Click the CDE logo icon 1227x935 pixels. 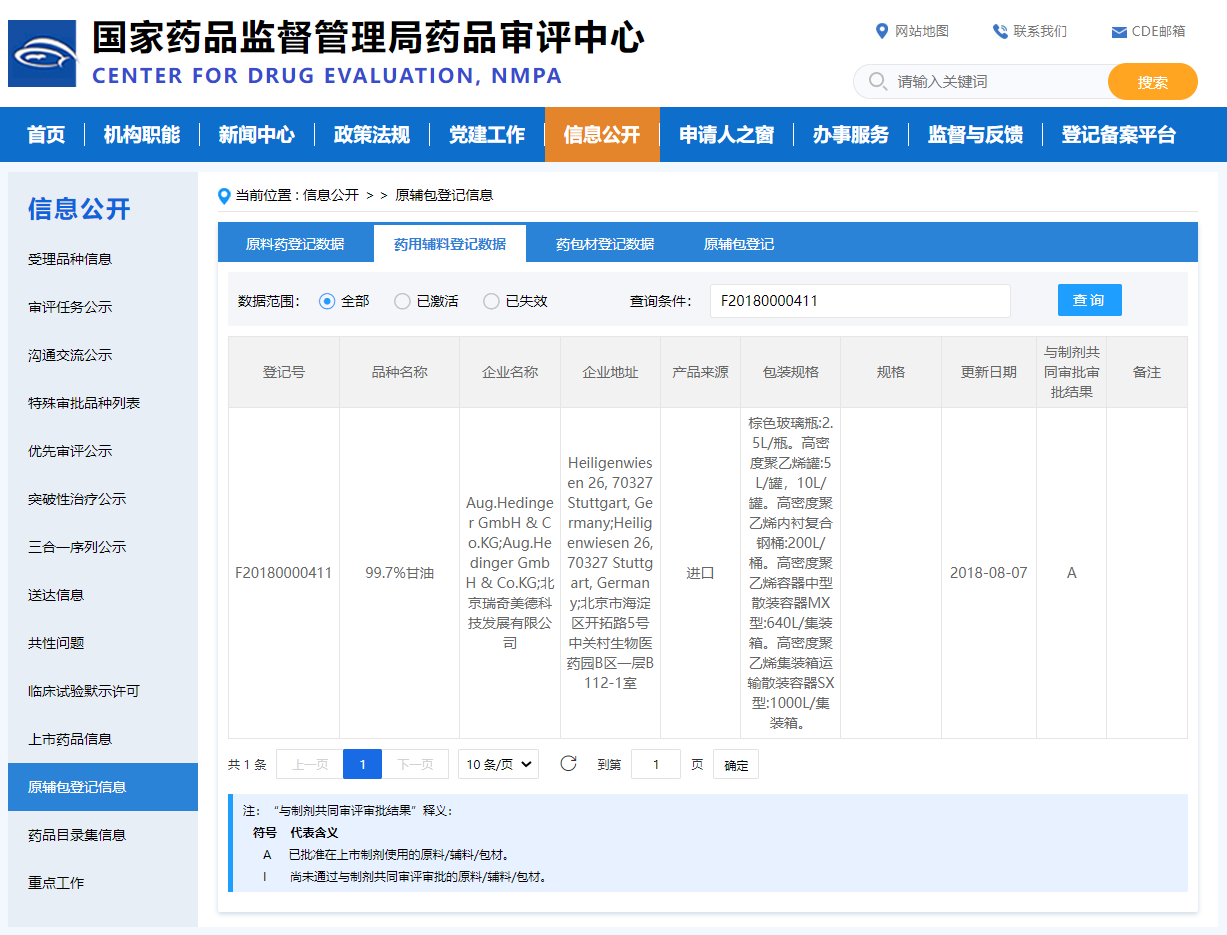(x=42, y=54)
